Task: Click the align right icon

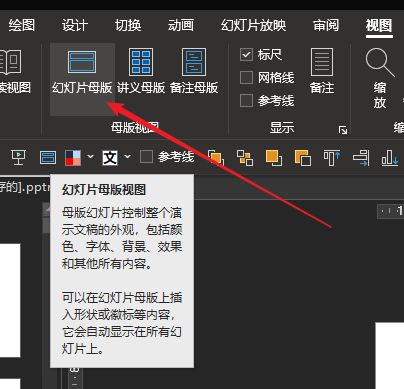Action: click(361, 157)
